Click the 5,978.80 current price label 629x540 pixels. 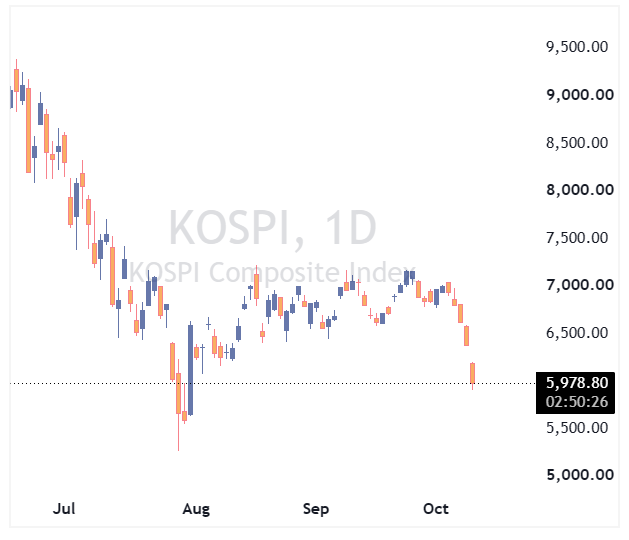(577, 383)
